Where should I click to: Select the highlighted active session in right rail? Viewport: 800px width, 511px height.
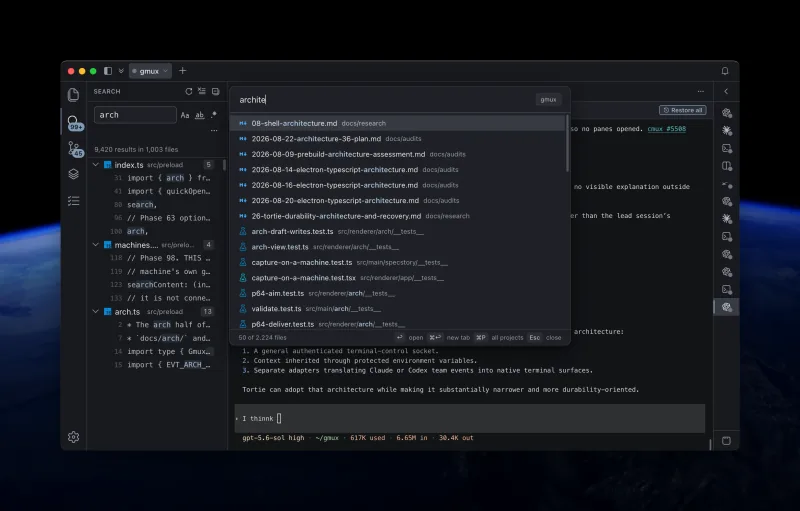[727, 307]
